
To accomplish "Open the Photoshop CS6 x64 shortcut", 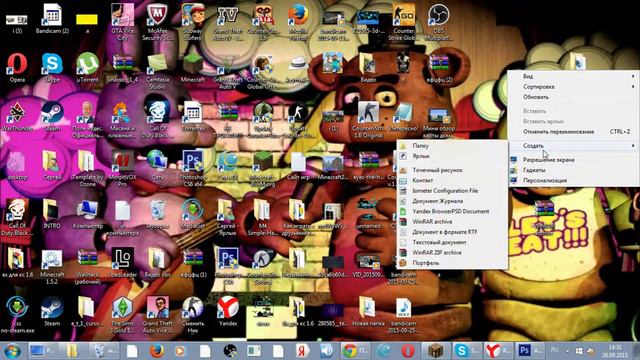I will coord(192,168).
